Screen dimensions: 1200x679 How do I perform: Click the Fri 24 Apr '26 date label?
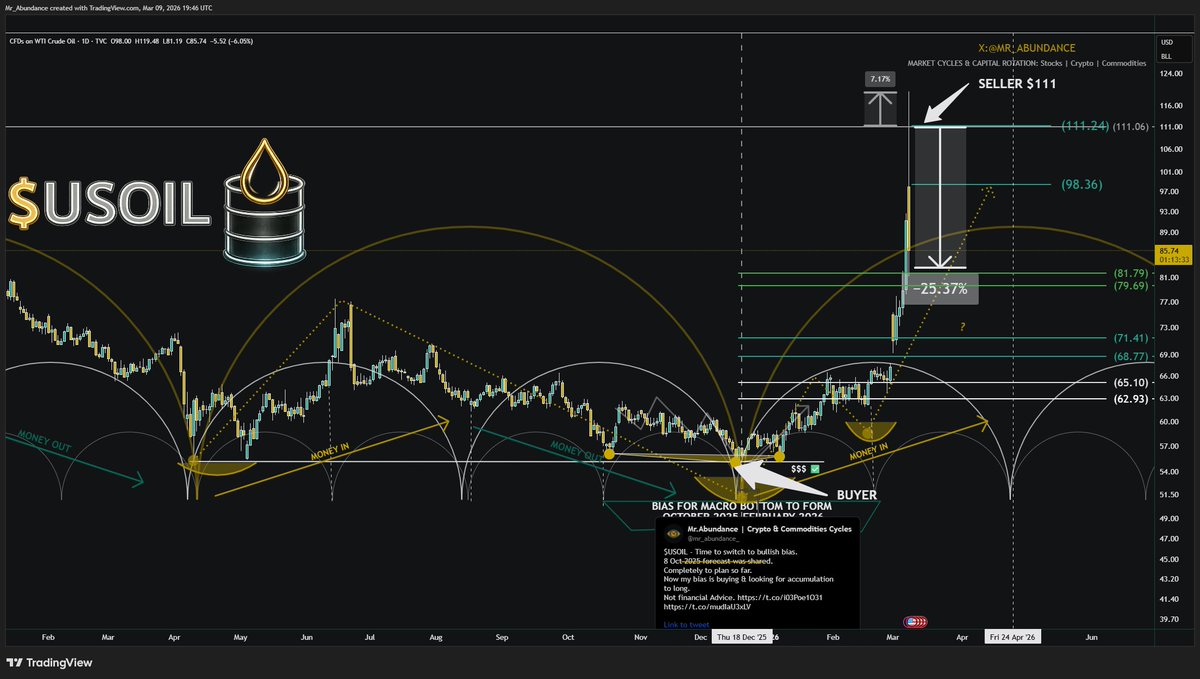[1015, 637]
